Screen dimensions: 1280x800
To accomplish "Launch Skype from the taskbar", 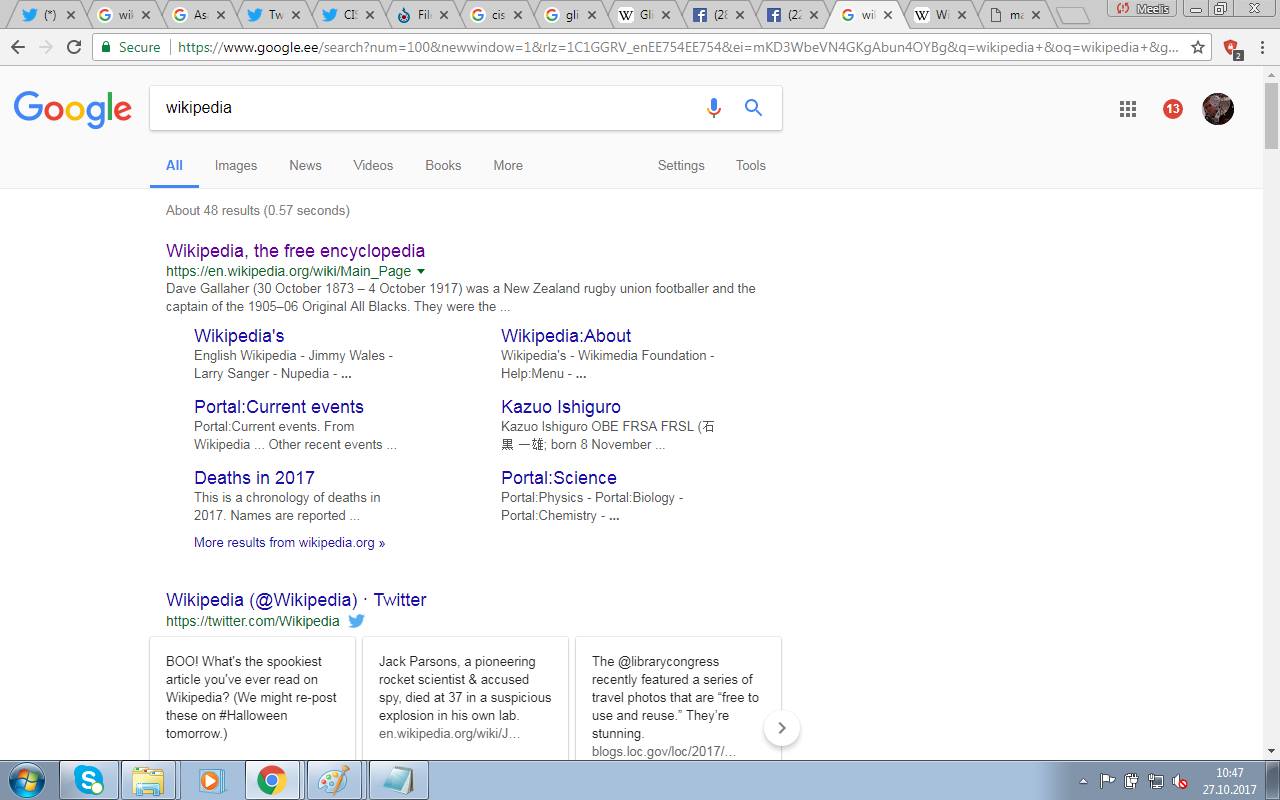I will pyautogui.click(x=89, y=780).
